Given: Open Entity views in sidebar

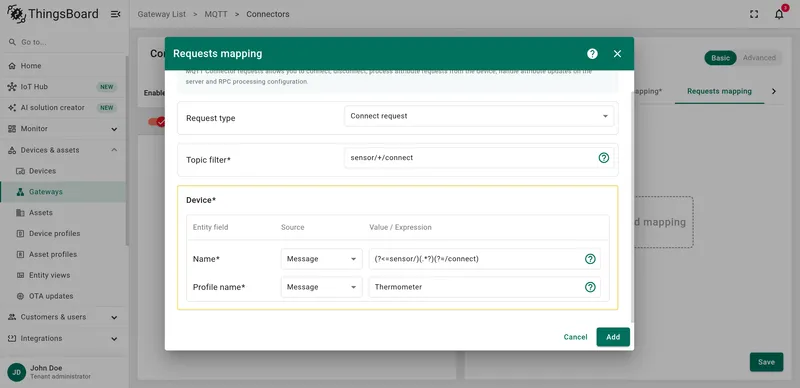Looking at the screenshot, I should [x=64, y=275].
